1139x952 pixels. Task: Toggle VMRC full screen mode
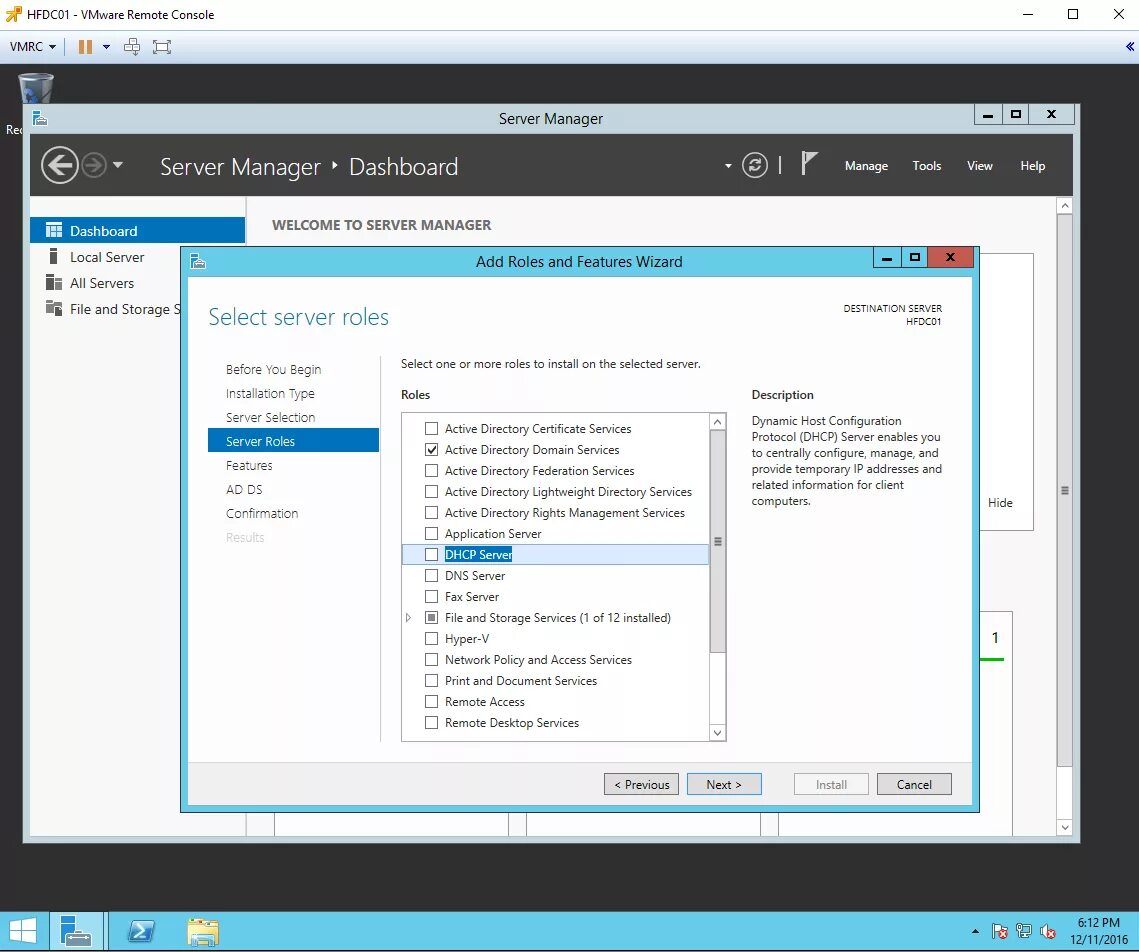coord(161,46)
